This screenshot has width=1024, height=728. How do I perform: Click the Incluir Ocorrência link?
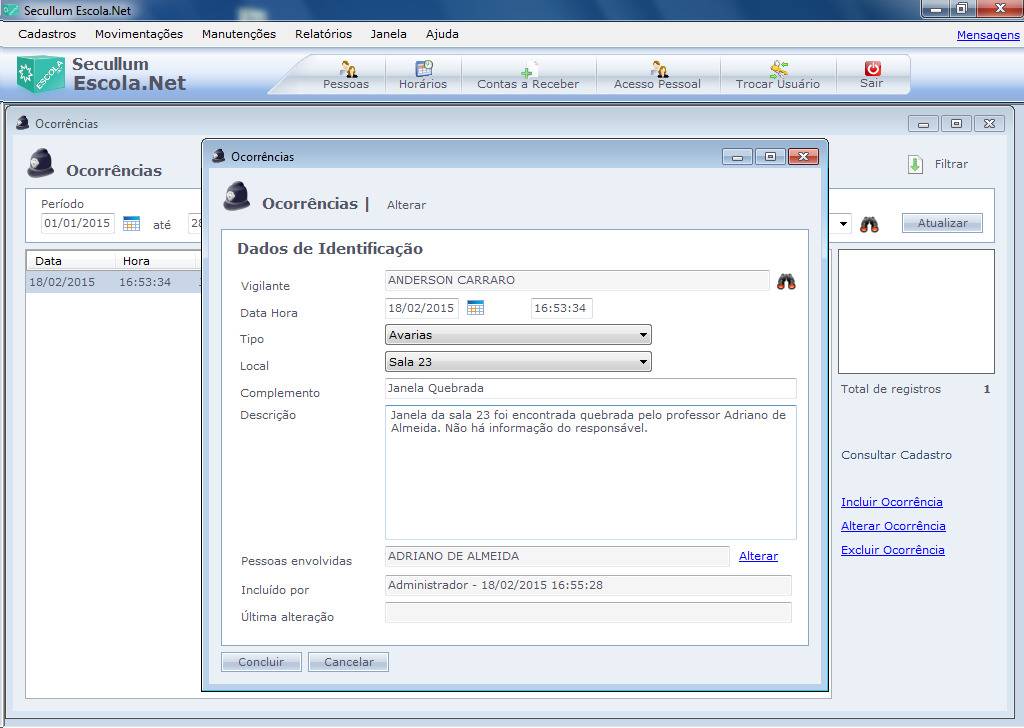click(x=891, y=502)
